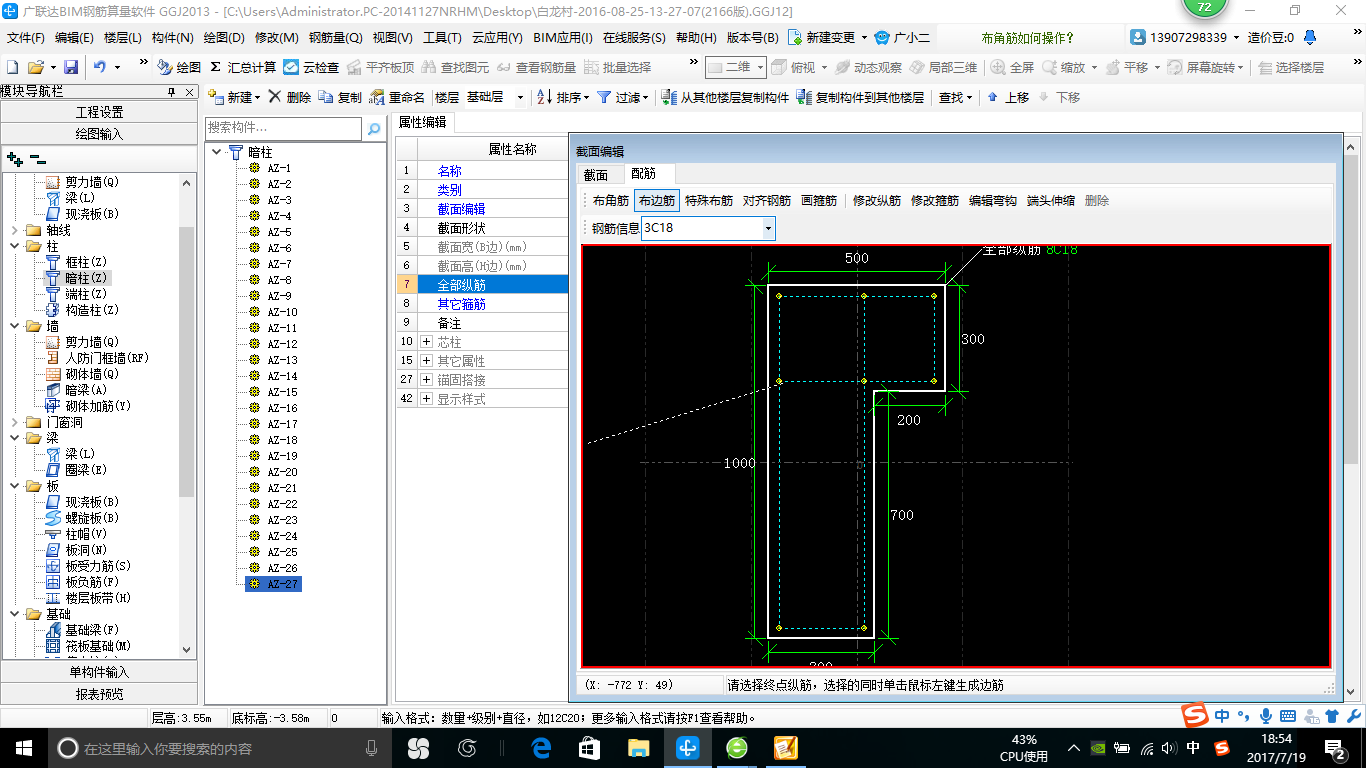The width and height of the screenshot is (1366, 768).
Task: Collapse the 墙 tree node
Action: pyautogui.click(x=14, y=326)
